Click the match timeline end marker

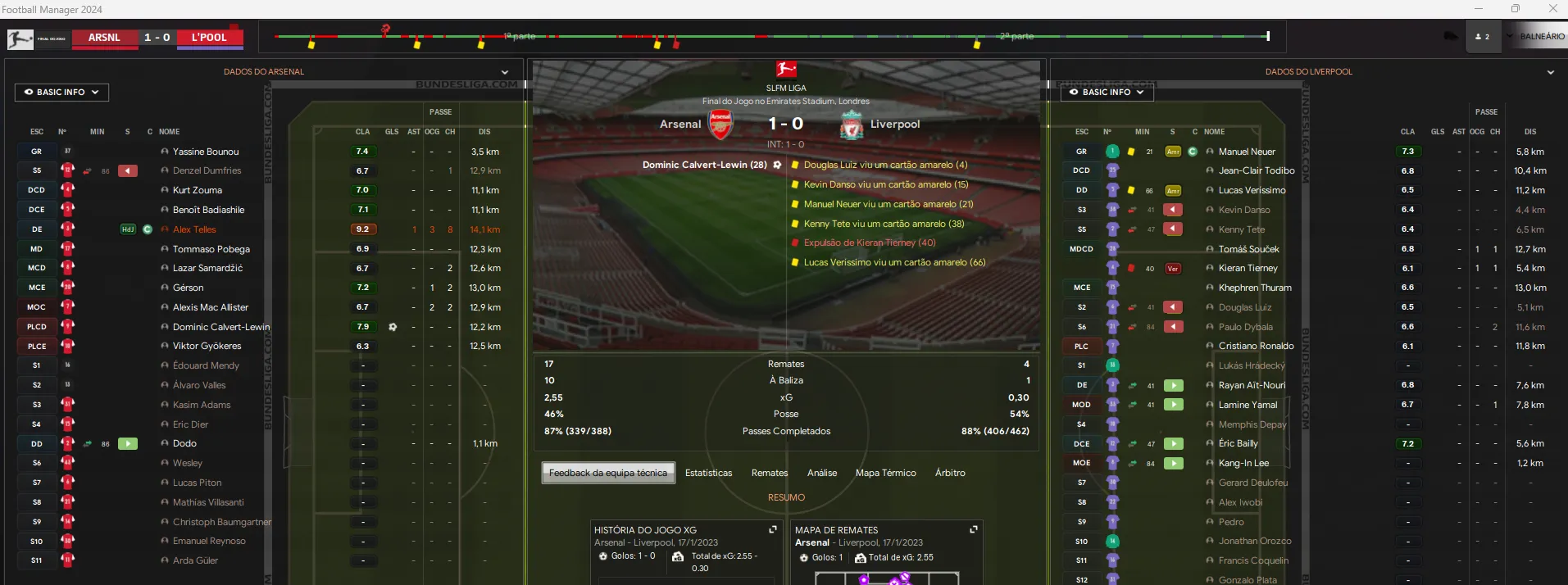coord(1268,36)
